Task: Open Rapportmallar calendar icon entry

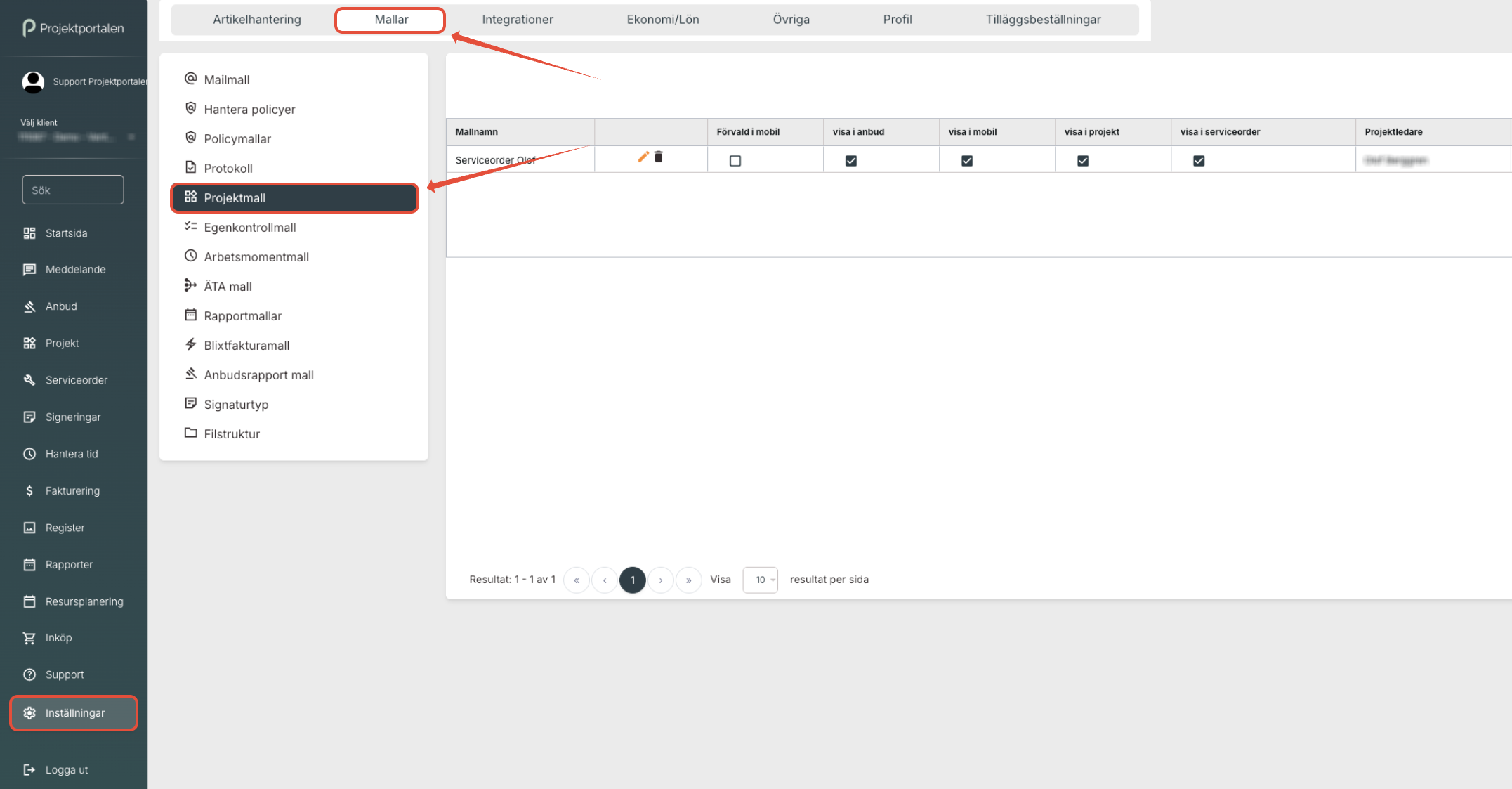Action: (x=242, y=315)
